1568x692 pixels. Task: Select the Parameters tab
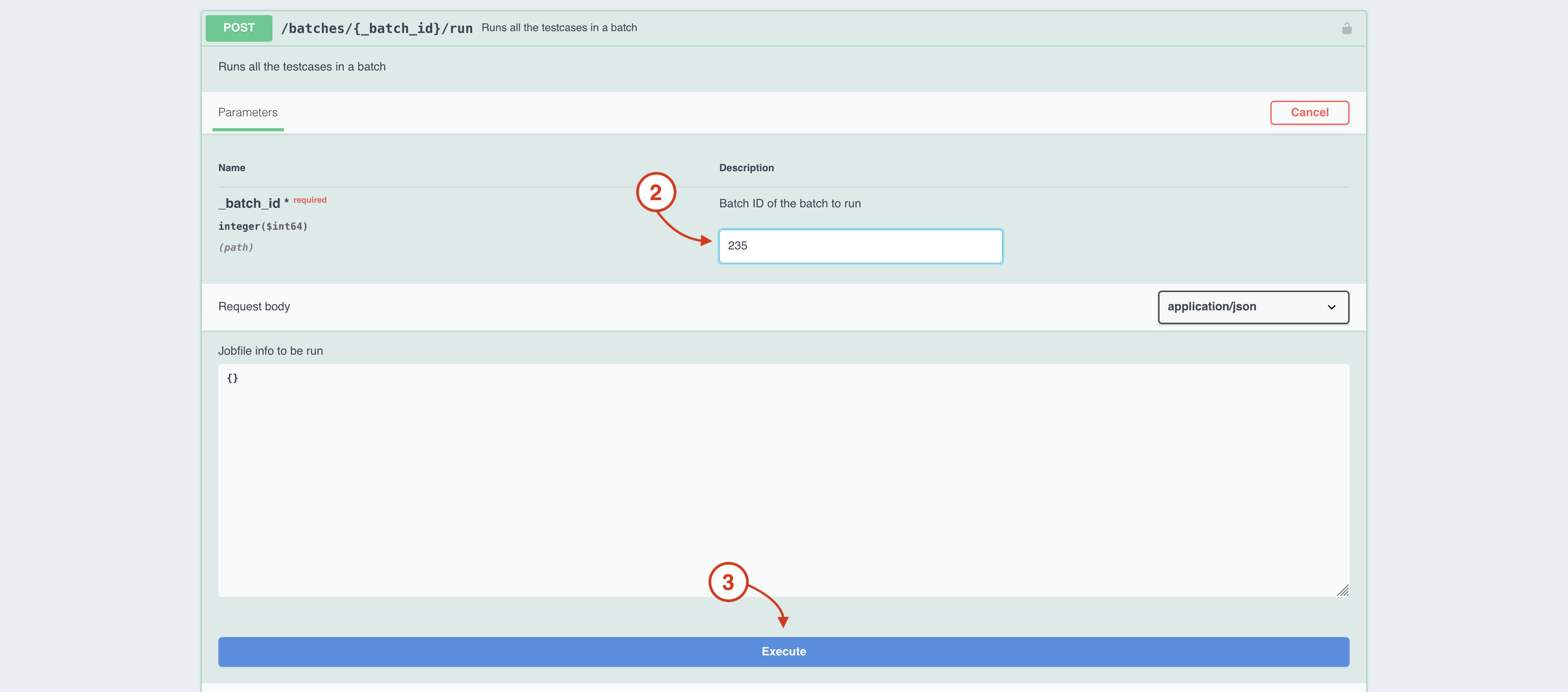click(248, 113)
